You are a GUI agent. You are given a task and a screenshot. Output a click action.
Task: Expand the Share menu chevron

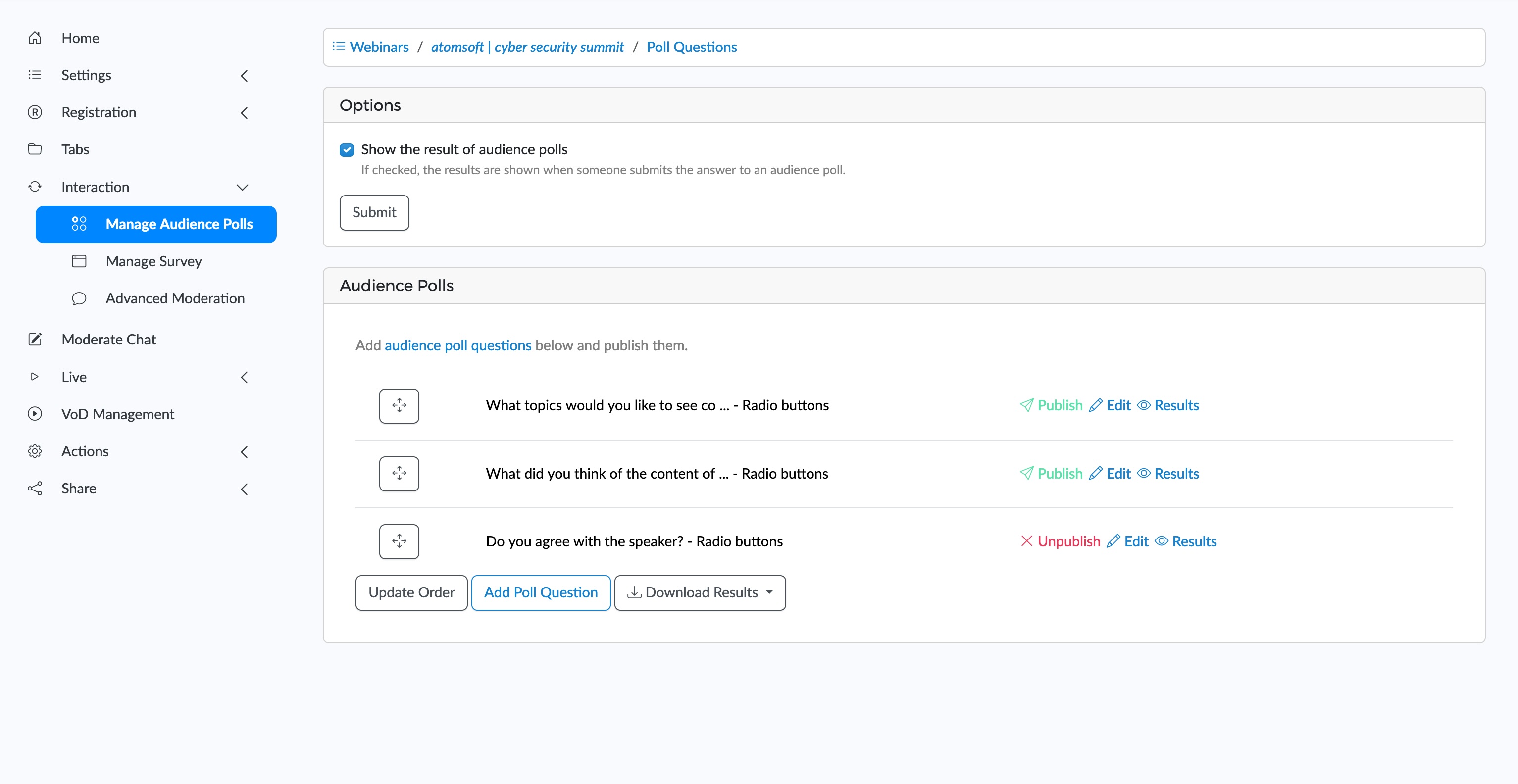(244, 489)
